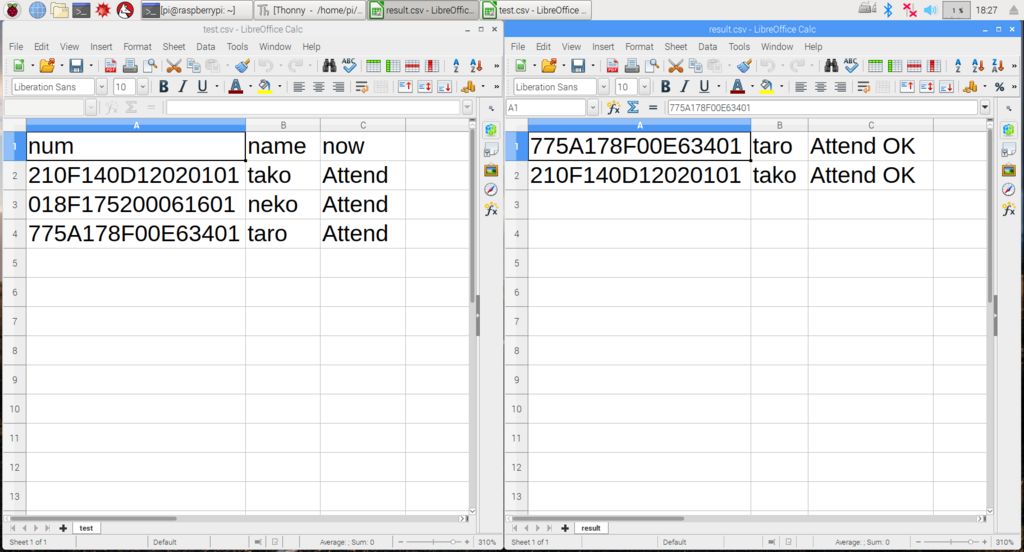Click the Cut scissors icon in result.csv window
1024x552 pixels.
tap(675, 66)
